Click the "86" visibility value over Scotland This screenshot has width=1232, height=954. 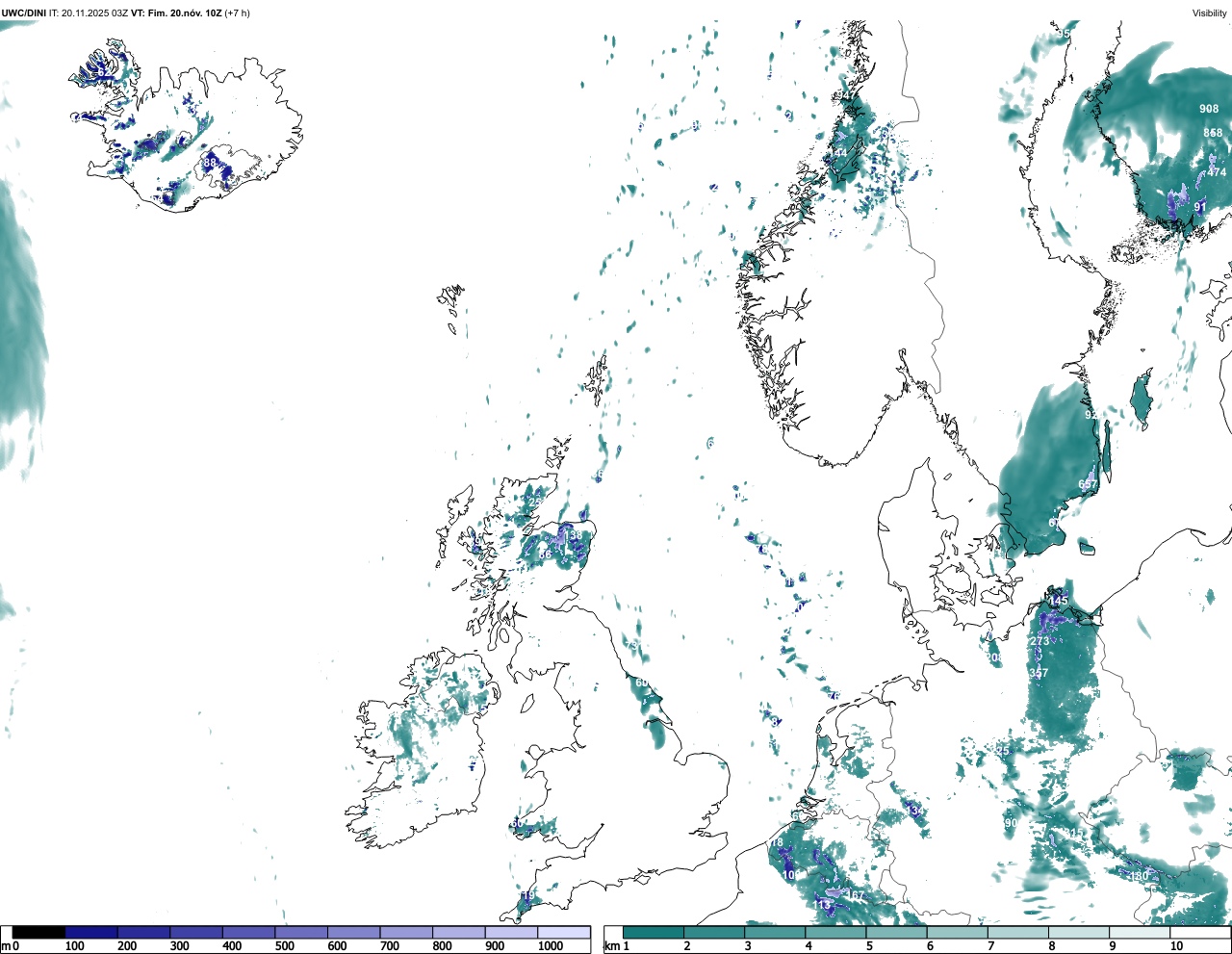coord(546,554)
